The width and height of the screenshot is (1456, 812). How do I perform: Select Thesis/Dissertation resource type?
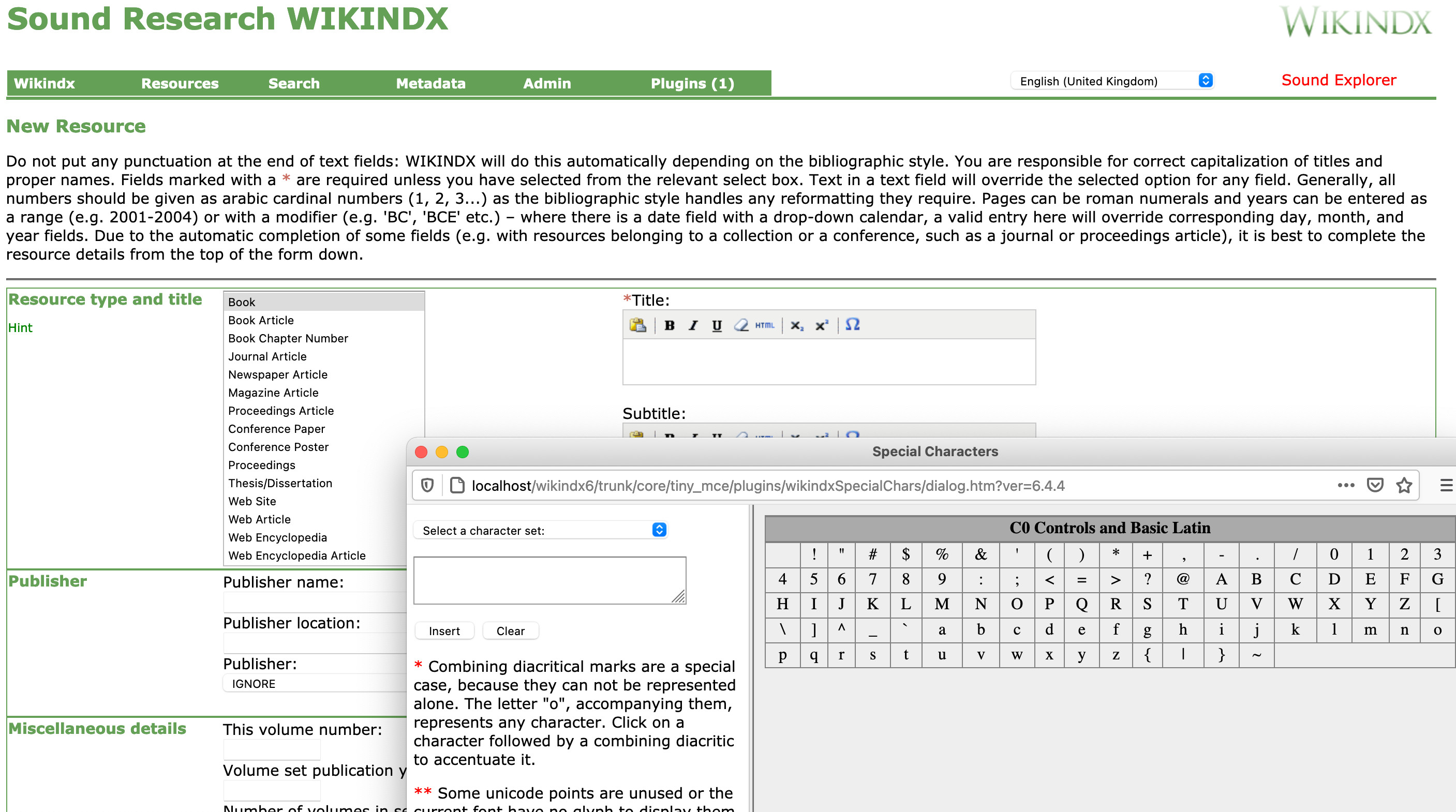coord(317,483)
